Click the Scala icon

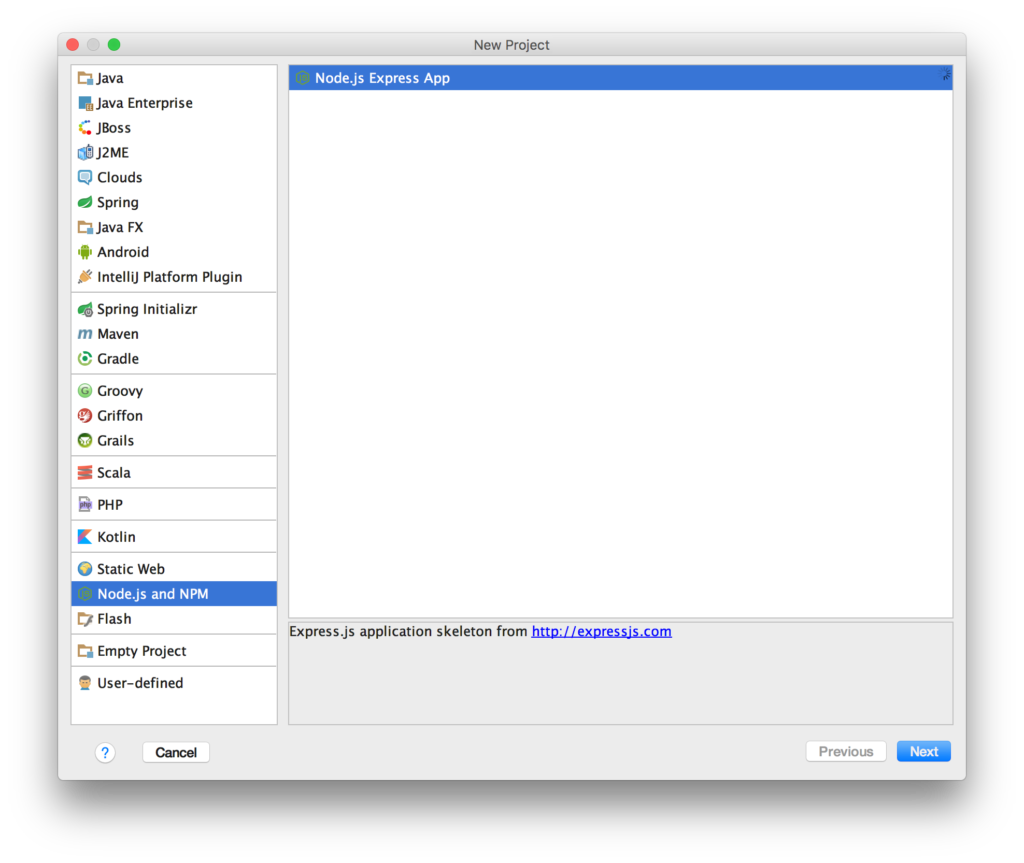[85, 472]
